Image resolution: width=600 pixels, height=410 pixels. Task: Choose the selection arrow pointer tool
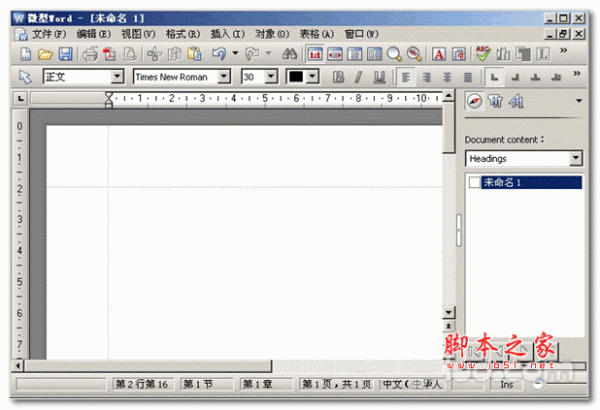(25, 77)
